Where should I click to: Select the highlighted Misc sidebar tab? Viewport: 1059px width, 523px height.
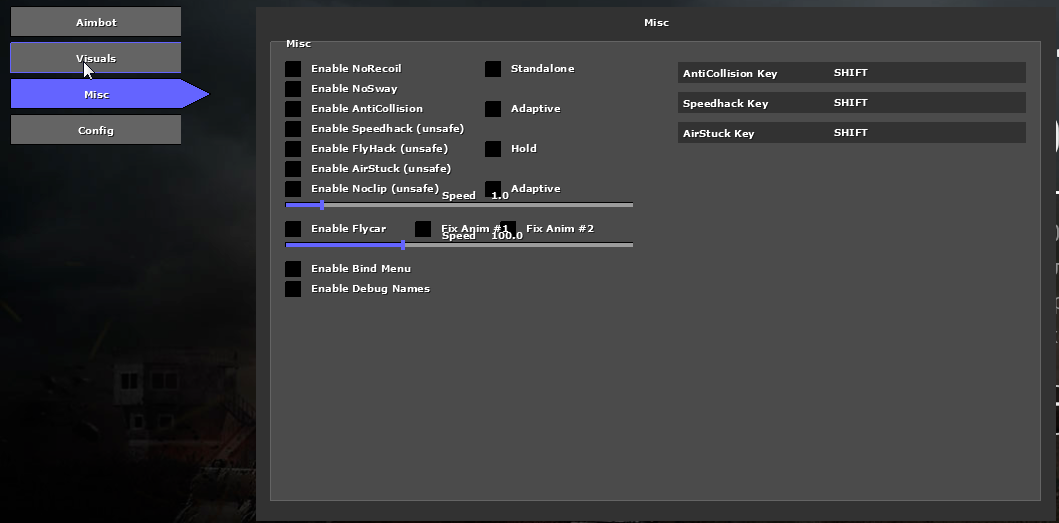(109, 94)
